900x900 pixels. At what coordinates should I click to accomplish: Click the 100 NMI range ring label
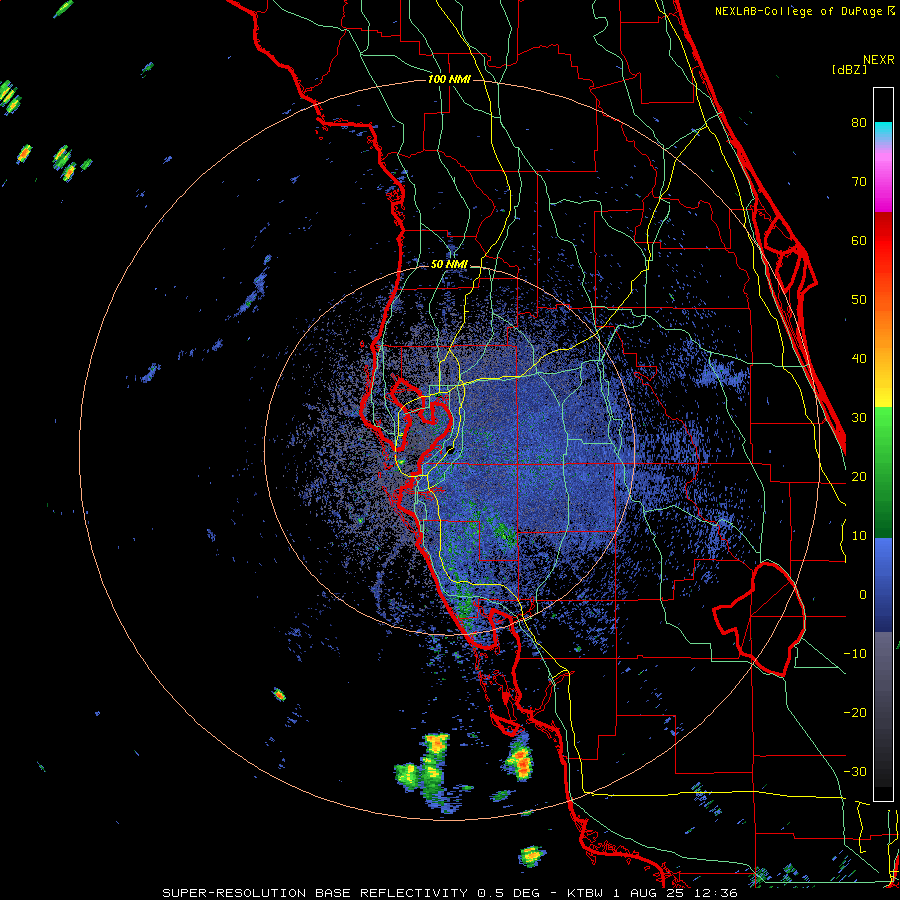pos(449,79)
